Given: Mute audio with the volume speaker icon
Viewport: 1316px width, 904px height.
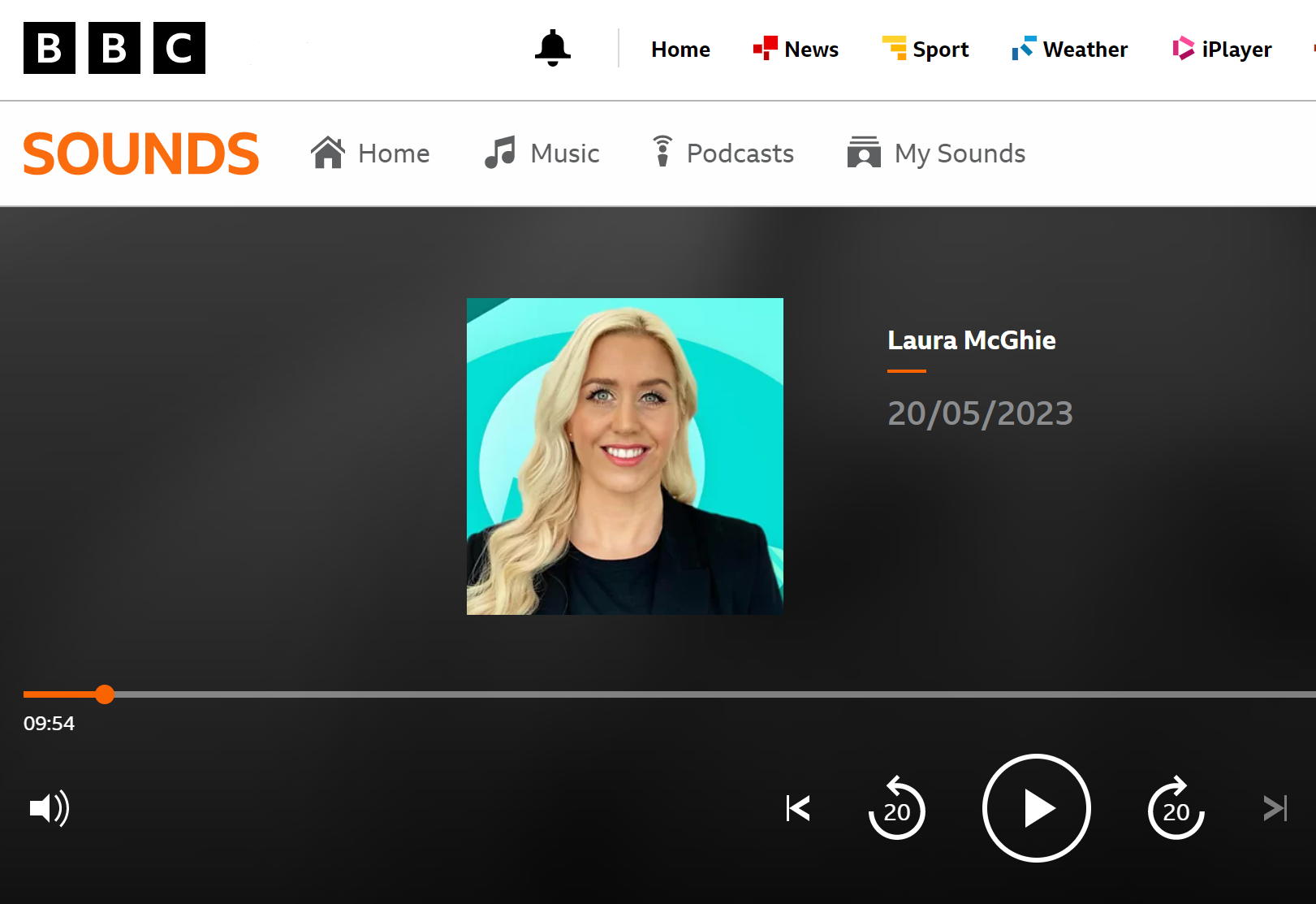Looking at the screenshot, I should pos(49,808).
